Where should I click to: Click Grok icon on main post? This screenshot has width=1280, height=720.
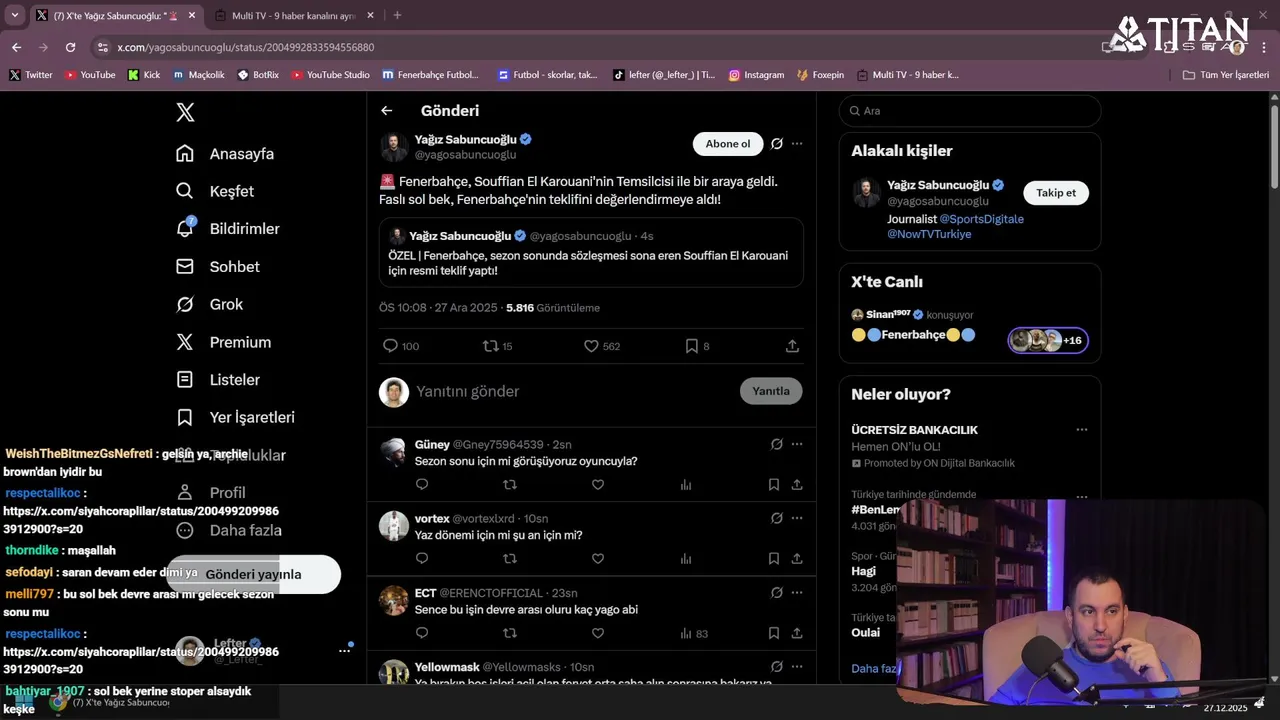[x=777, y=144]
